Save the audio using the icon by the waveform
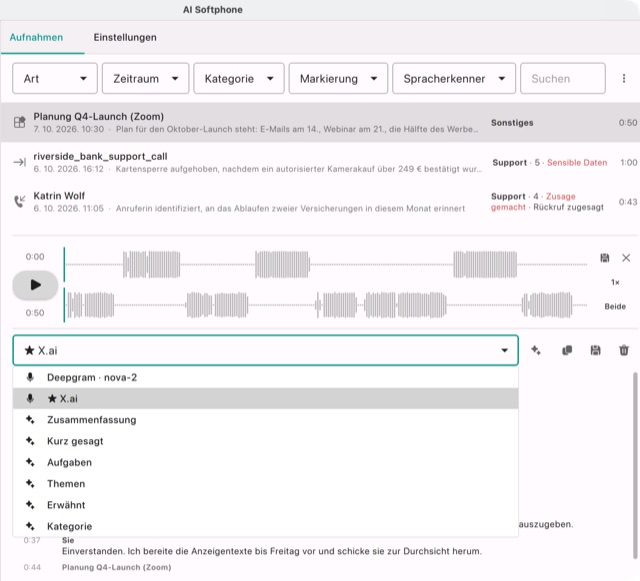 point(604,258)
